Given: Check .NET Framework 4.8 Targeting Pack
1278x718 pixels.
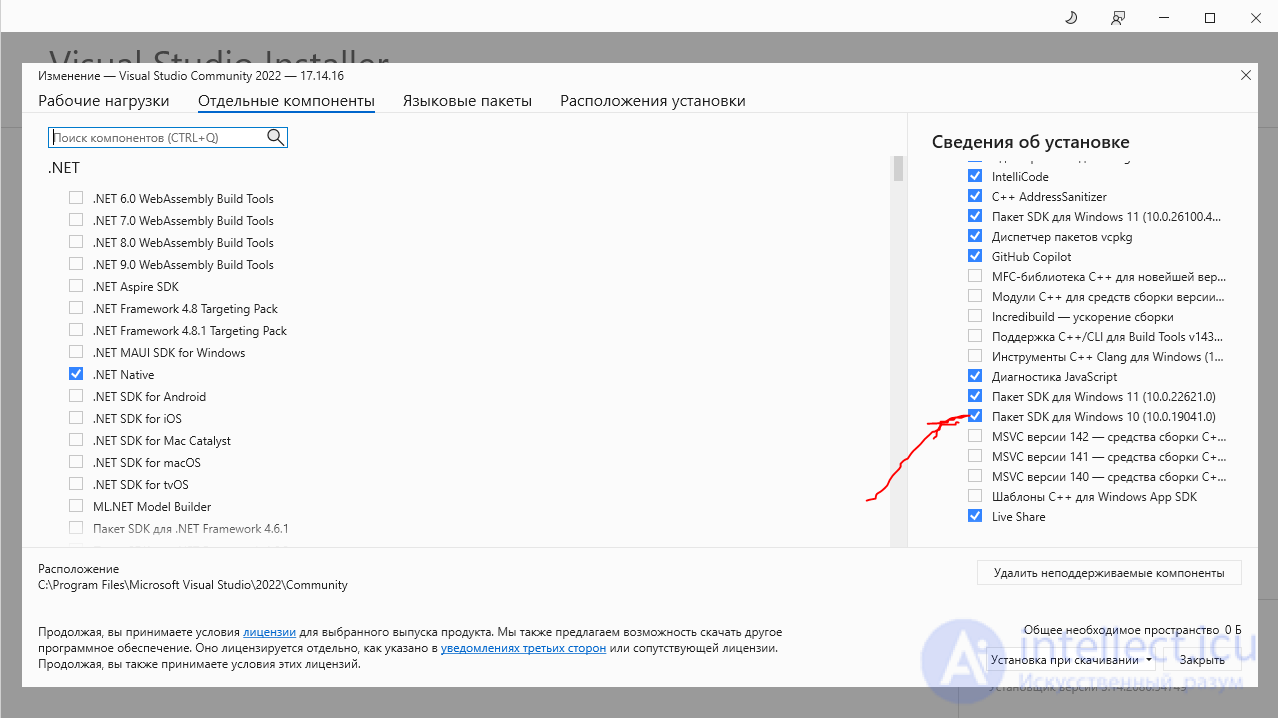Looking at the screenshot, I should pyautogui.click(x=76, y=308).
